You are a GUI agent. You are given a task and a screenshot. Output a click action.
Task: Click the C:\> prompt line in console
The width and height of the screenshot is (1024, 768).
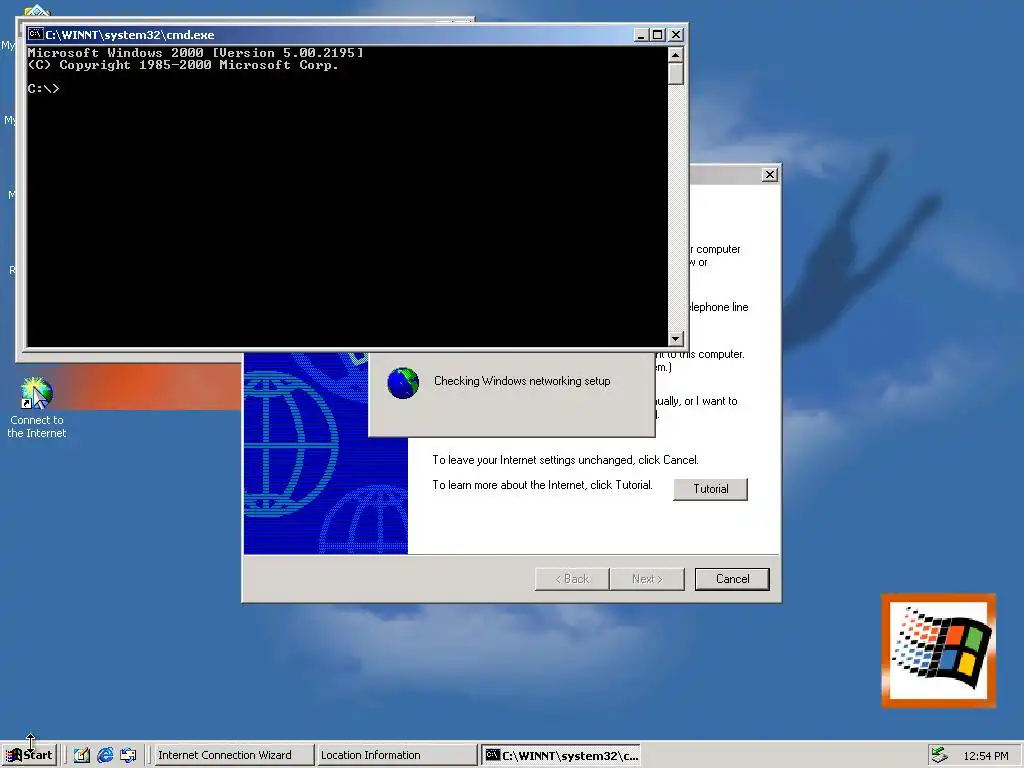coord(43,88)
